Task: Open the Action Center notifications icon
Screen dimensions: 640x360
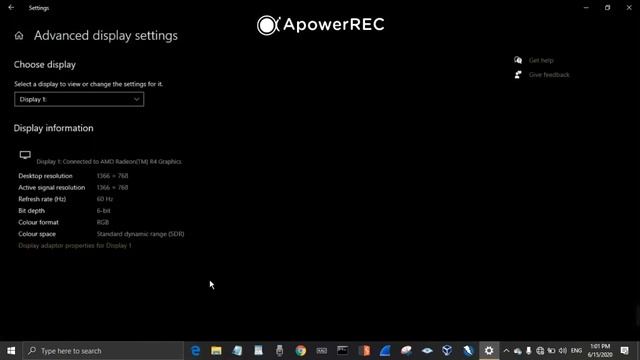Action: pyautogui.click(x=625, y=351)
